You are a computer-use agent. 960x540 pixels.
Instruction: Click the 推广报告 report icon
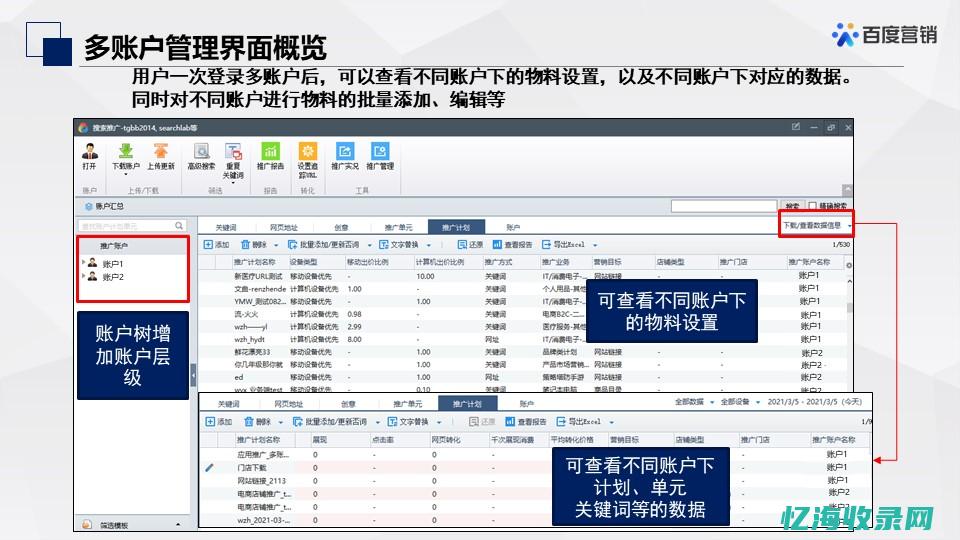270,153
